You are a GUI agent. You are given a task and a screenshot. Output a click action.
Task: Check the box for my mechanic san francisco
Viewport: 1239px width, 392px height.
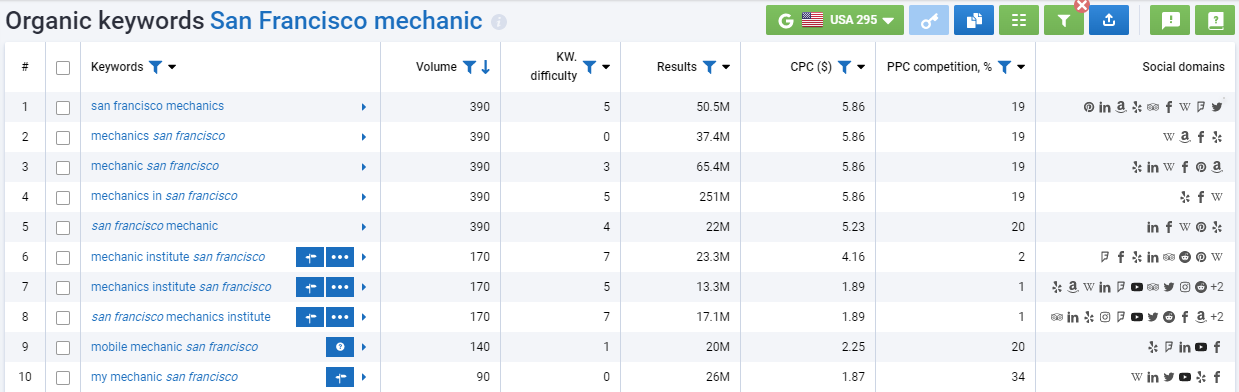(63, 378)
